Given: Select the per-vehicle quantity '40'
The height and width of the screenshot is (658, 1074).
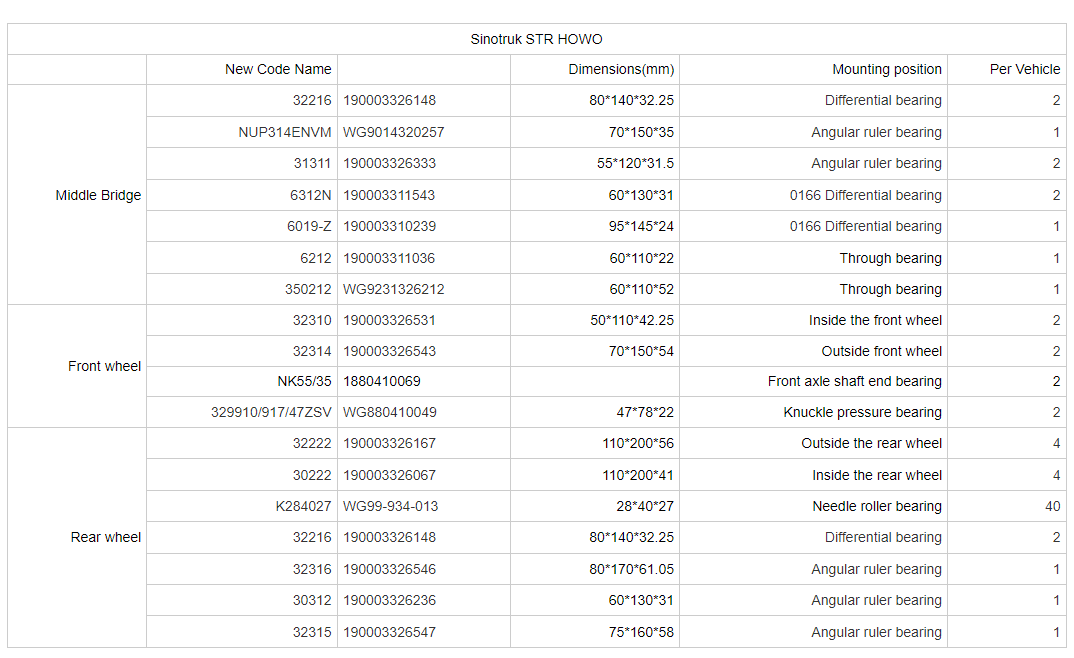Looking at the screenshot, I should pos(1053,506).
